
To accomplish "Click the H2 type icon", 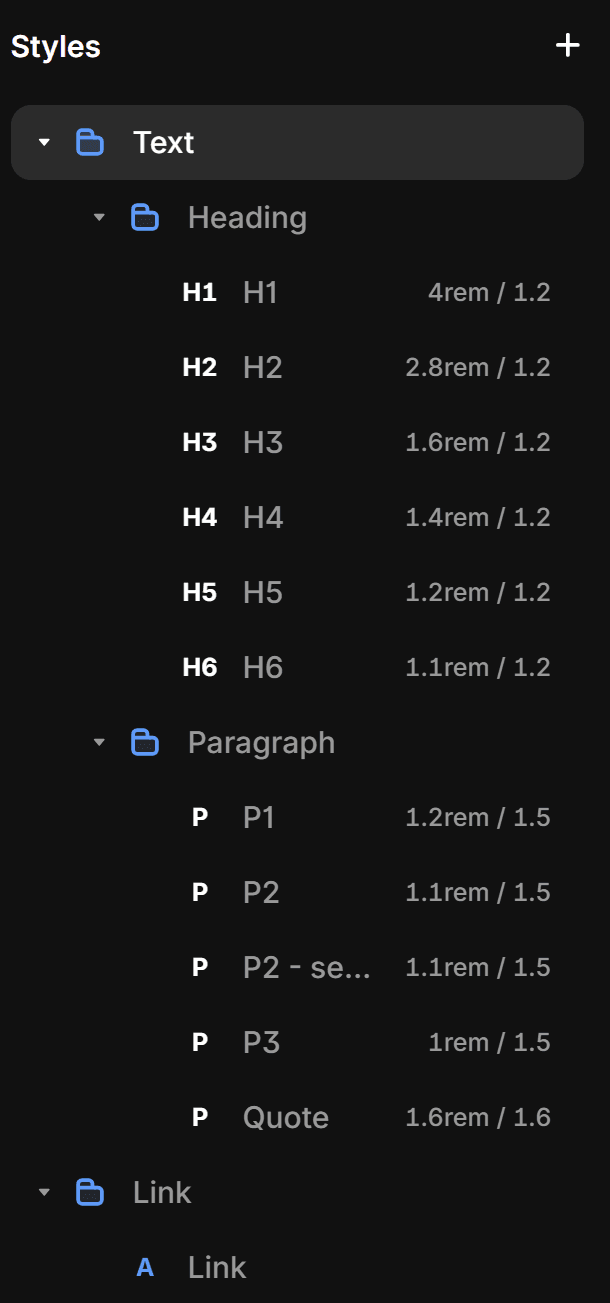I will 200,366.
